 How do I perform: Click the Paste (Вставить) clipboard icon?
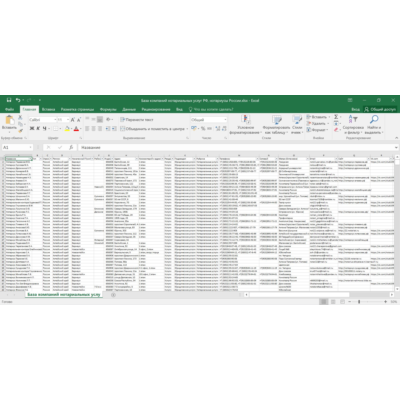coord(9,120)
